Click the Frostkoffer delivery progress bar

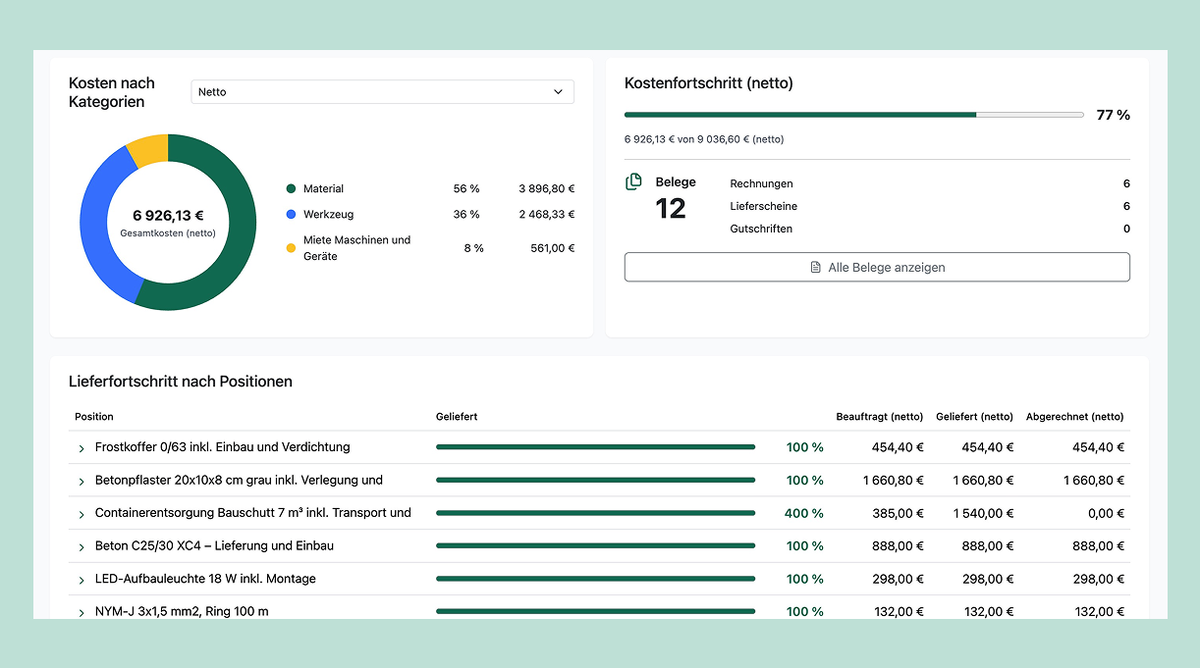595,447
